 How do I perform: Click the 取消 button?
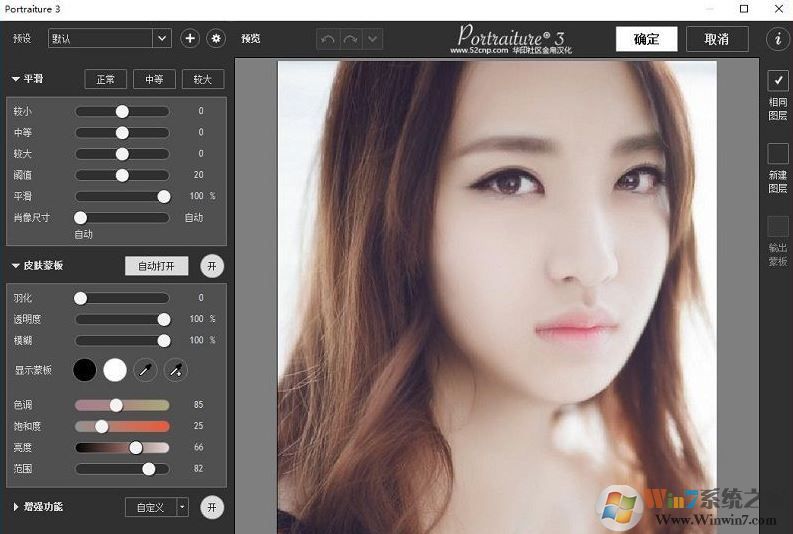click(x=716, y=39)
